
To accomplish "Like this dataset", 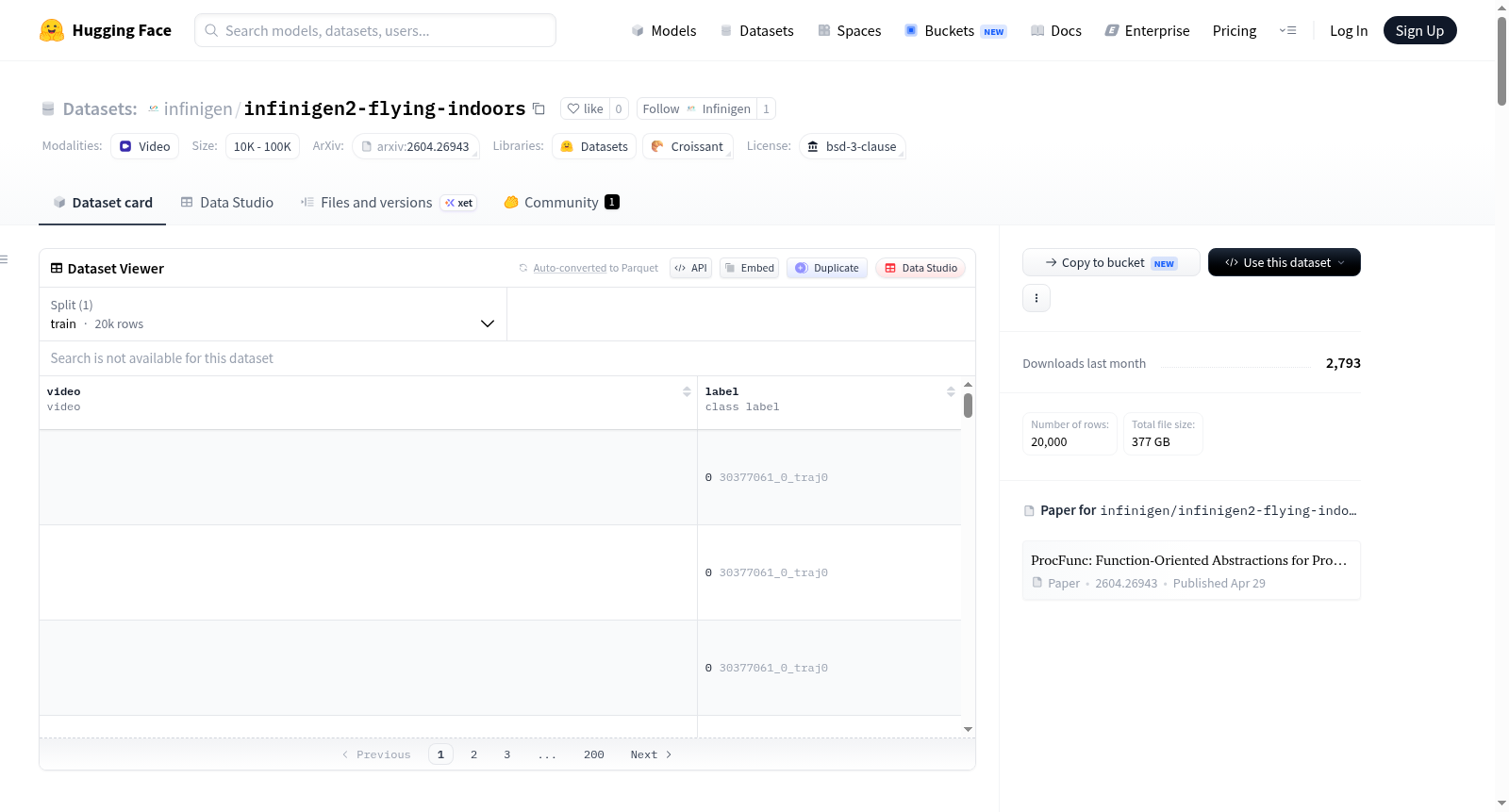I will point(585,108).
